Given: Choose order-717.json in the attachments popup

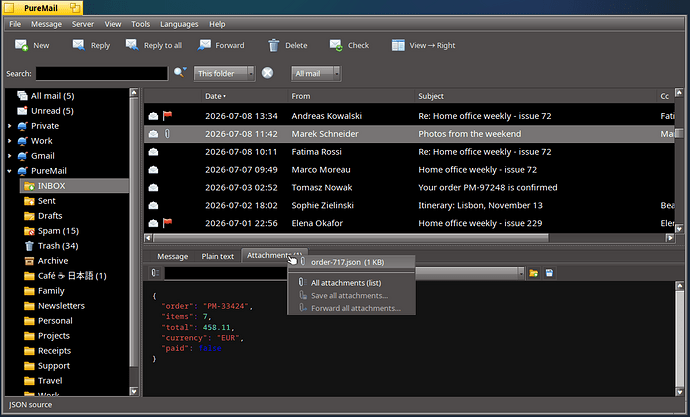Looking at the screenshot, I should click(x=351, y=262).
